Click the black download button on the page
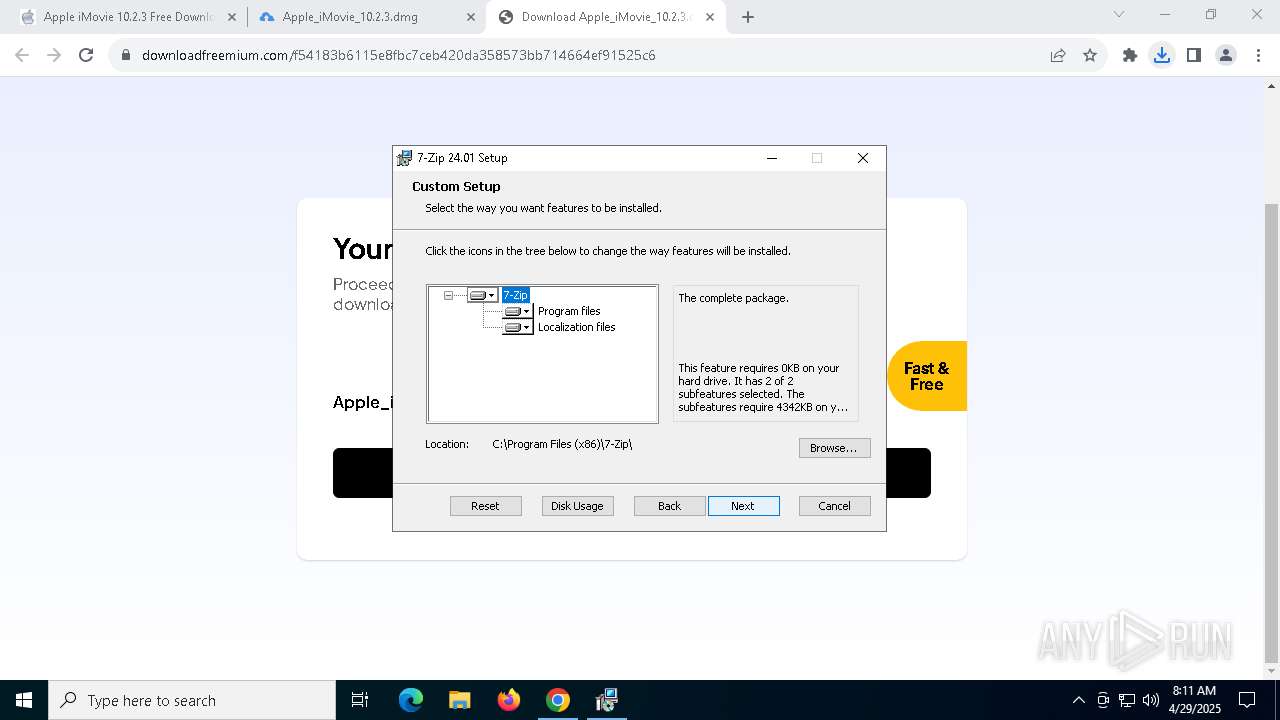 point(632,473)
